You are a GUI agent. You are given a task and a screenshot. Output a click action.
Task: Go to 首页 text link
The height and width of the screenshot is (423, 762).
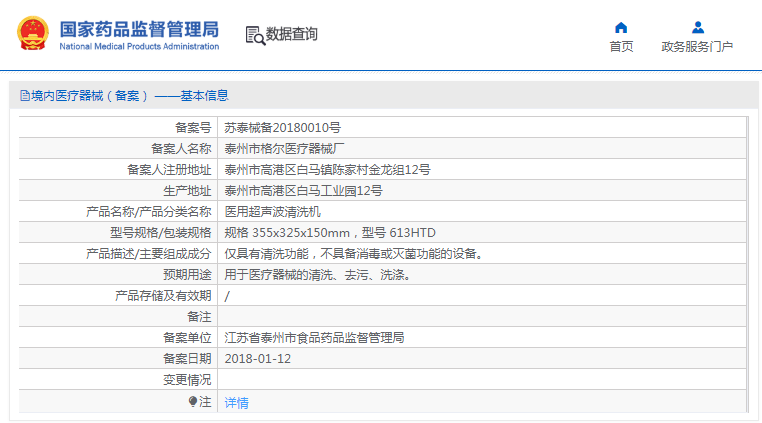click(621, 47)
